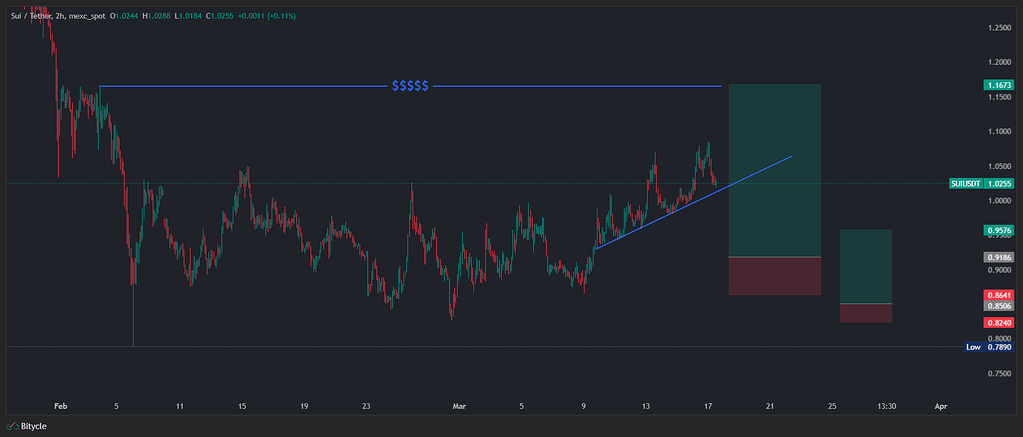Click the "Sui / Tether" symbol title
The height and width of the screenshot is (437, 1023).
[29, 16]
